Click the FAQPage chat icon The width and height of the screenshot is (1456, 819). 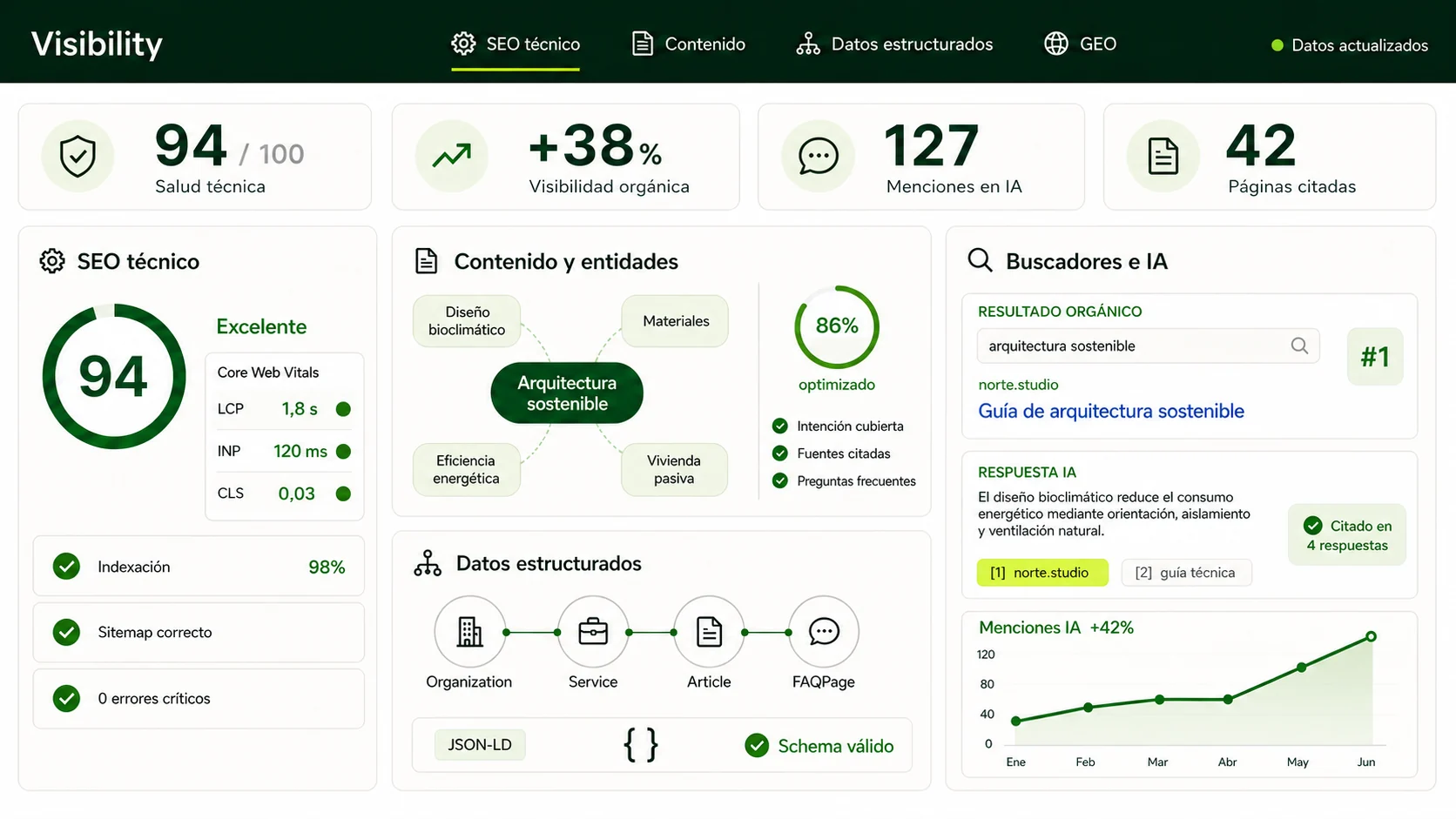coord(824,632)
